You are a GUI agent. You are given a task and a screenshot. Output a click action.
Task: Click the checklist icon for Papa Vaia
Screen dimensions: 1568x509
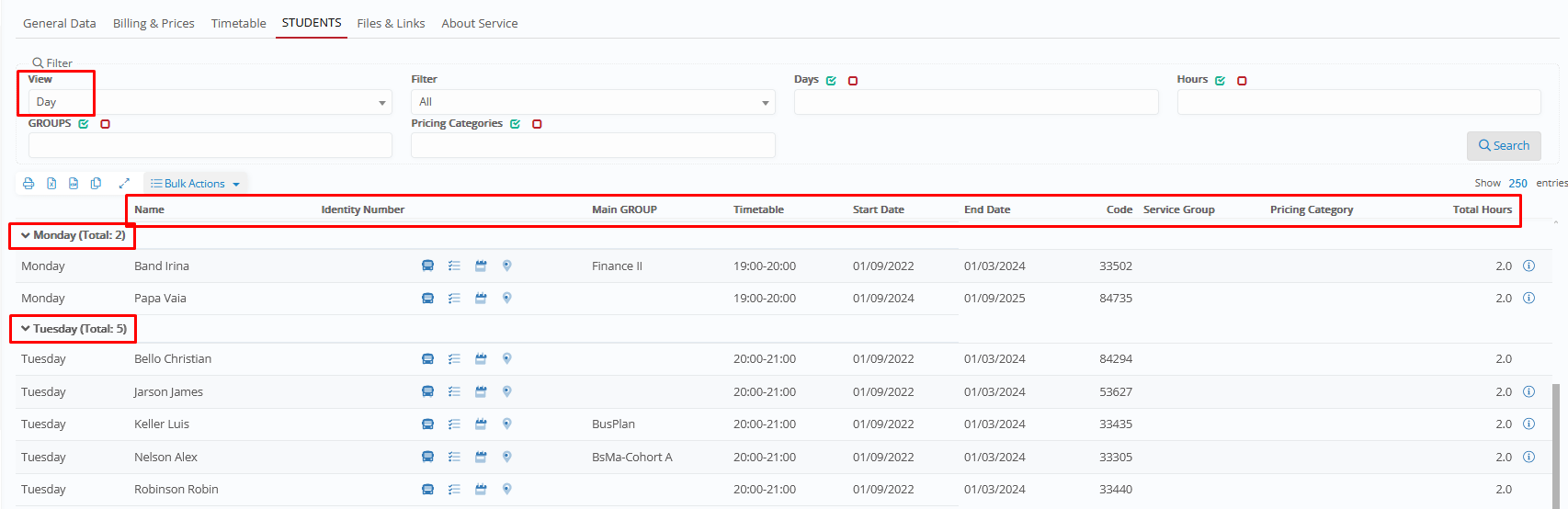pos(454,299)
